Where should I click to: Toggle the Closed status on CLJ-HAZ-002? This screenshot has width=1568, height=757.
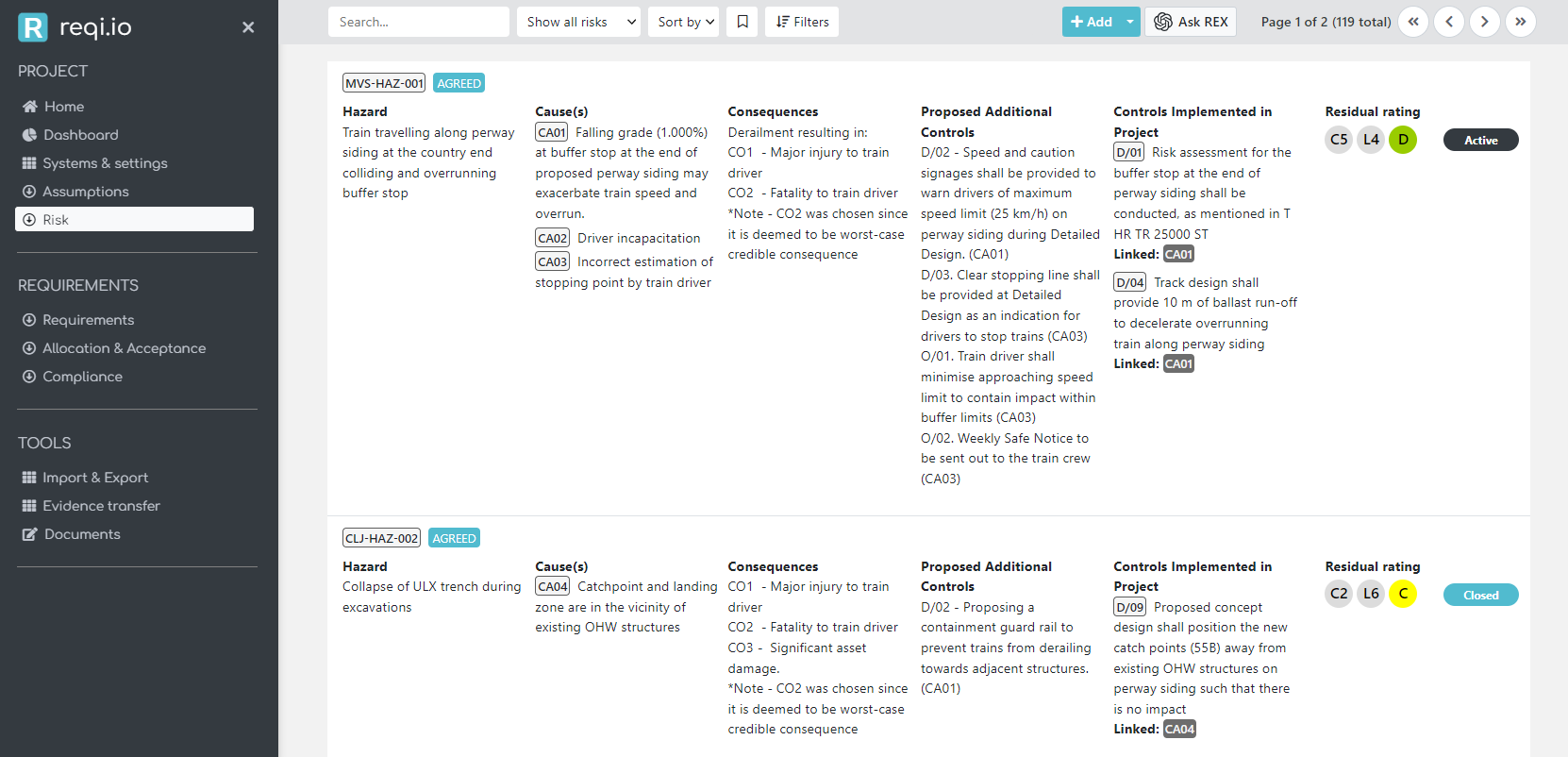coord(1480,595)
